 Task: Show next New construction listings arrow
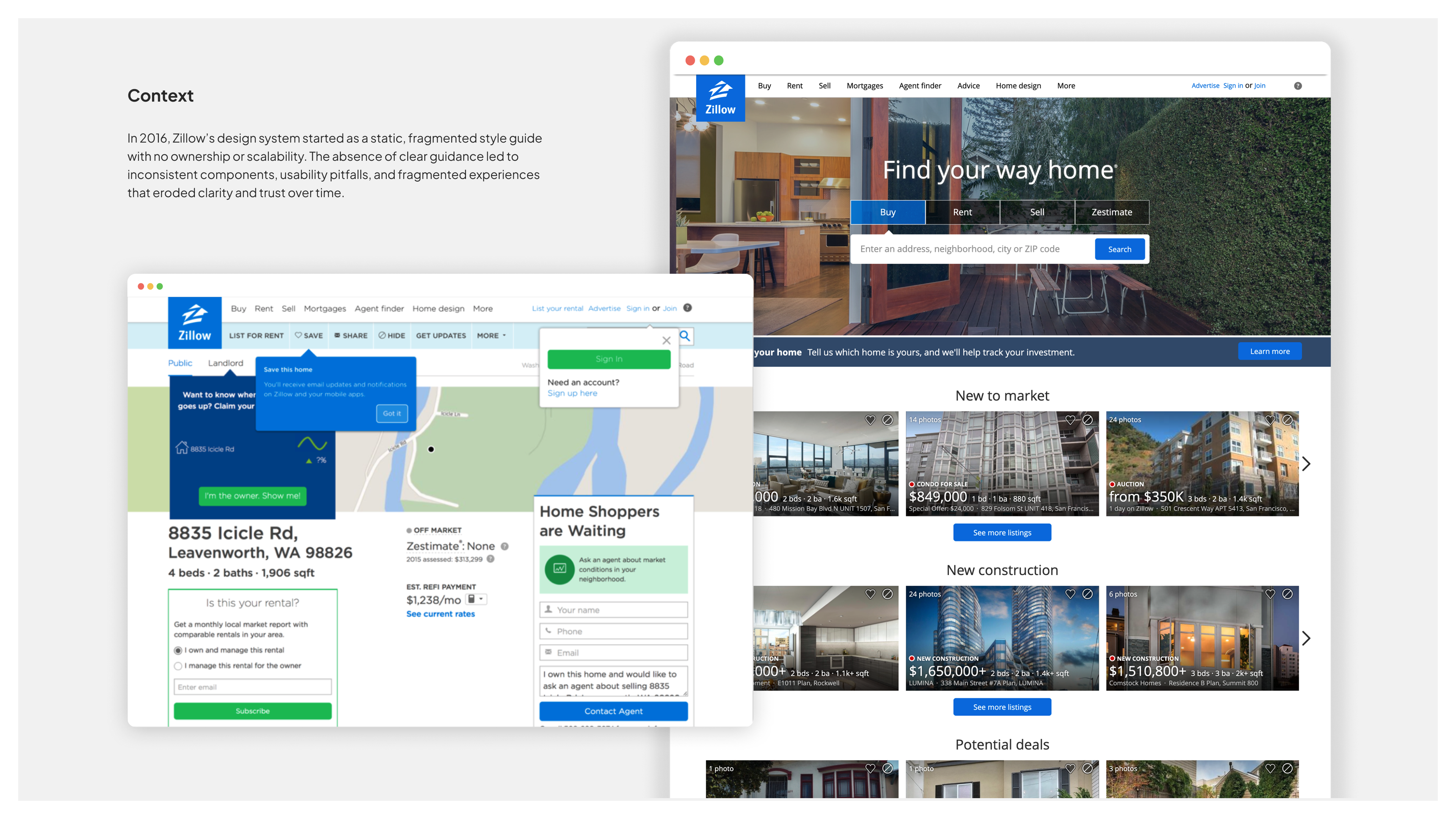1306,638
